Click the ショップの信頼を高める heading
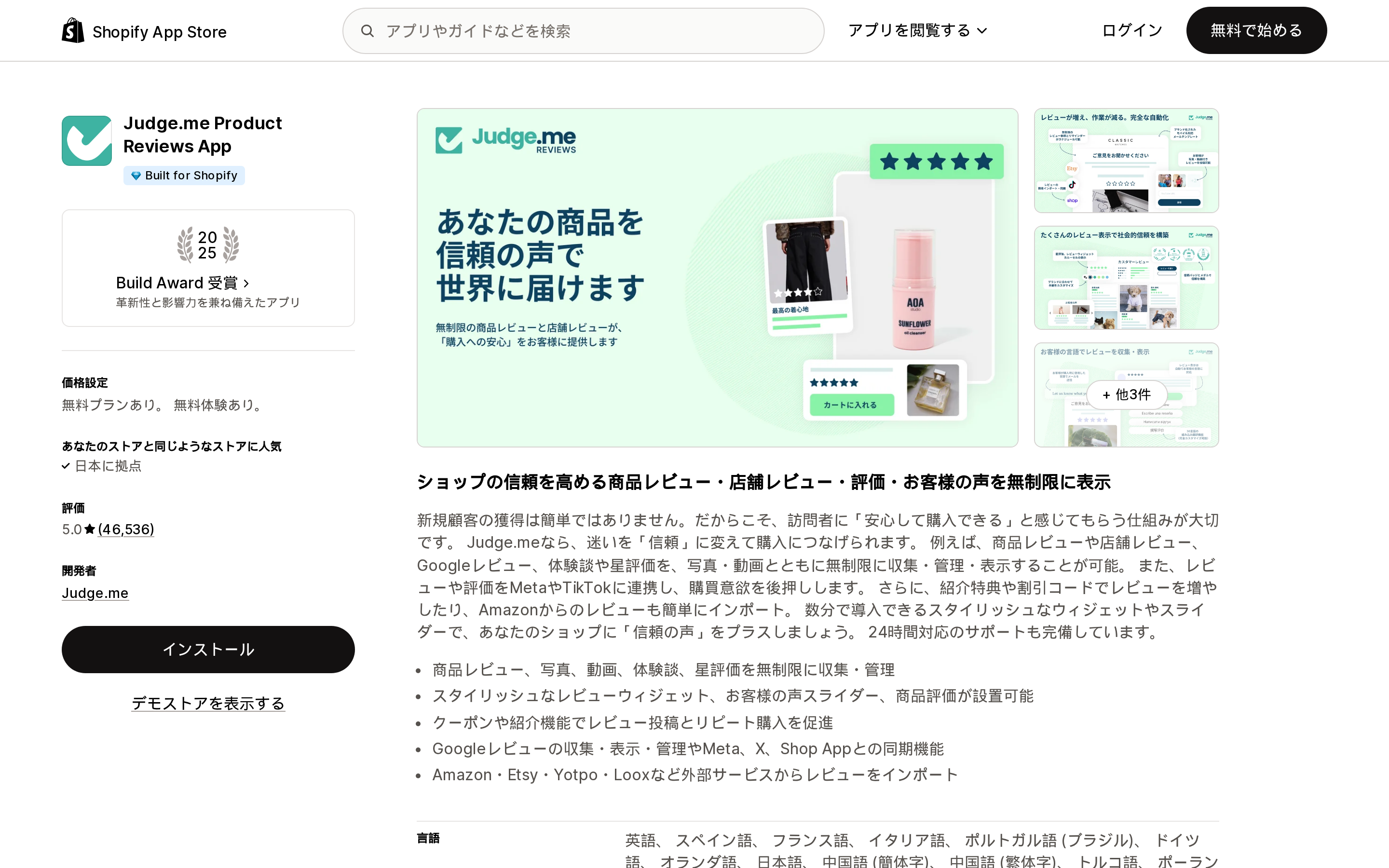This screenshot has height=868, width=1389. (763, 482)
